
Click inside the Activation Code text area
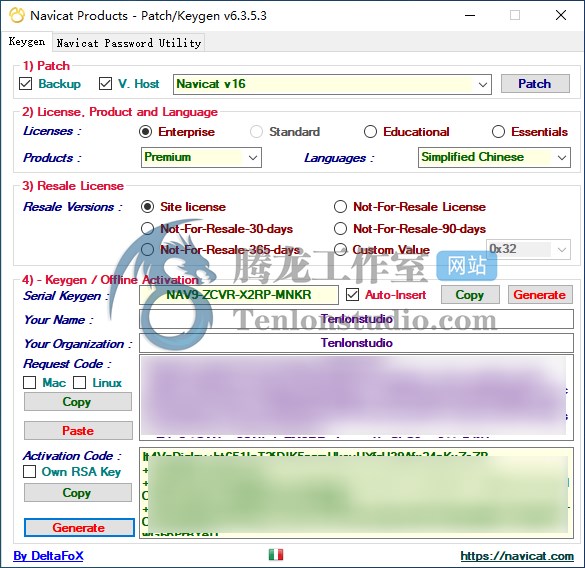pyautogui.click(x=356, y=493)
